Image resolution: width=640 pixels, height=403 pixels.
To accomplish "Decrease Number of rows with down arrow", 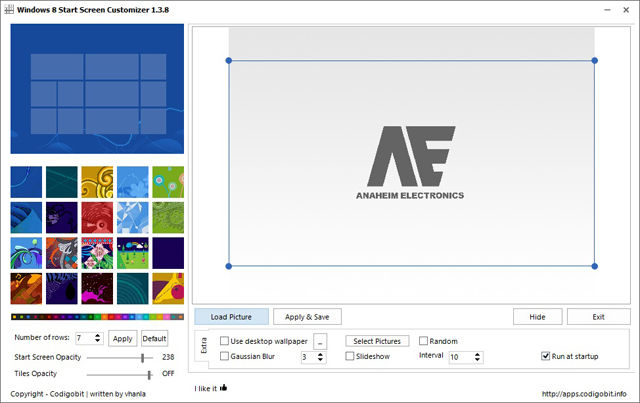I will [98, 341].
